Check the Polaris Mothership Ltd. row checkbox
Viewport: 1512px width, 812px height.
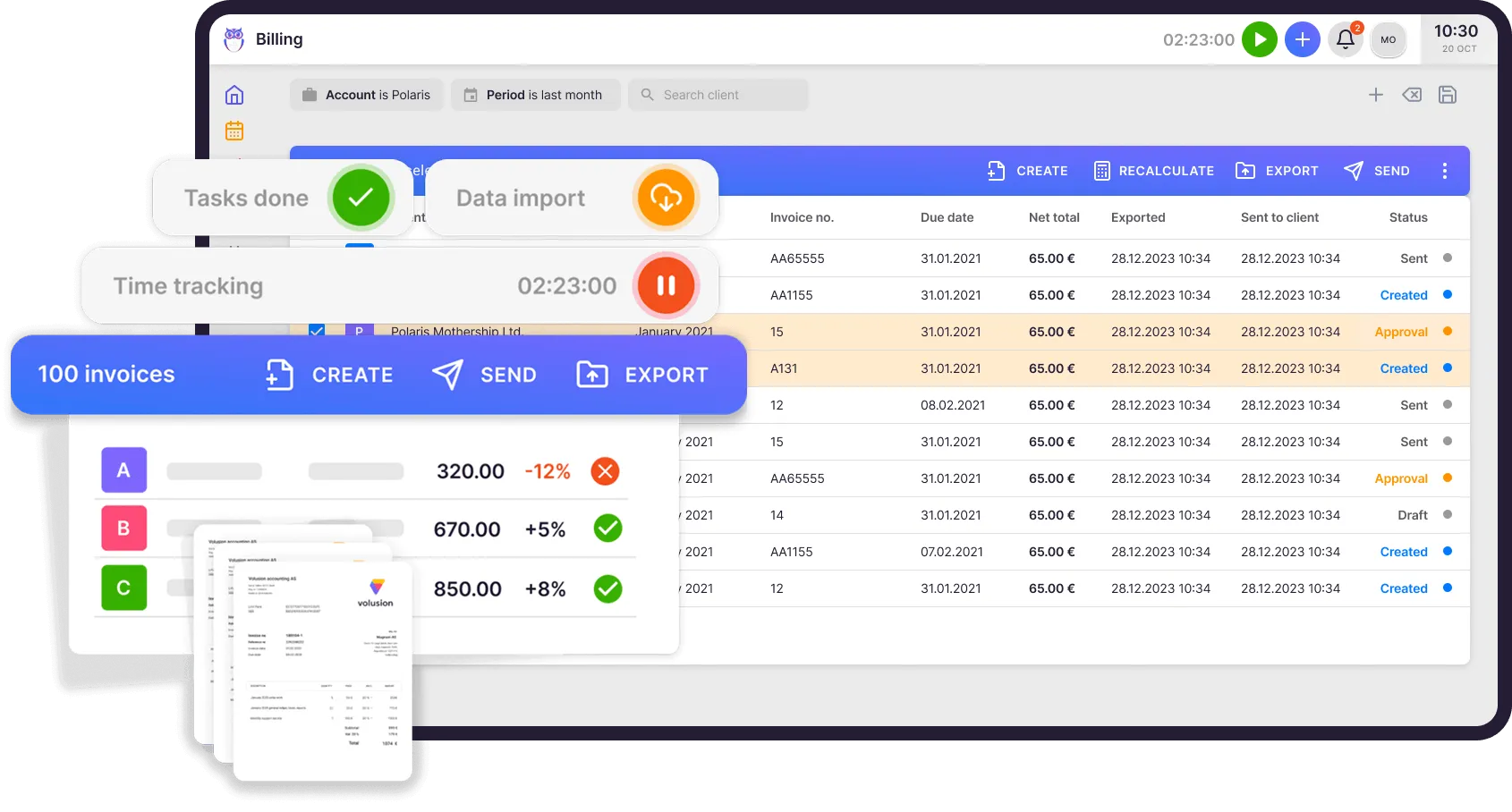pos(316,331)
